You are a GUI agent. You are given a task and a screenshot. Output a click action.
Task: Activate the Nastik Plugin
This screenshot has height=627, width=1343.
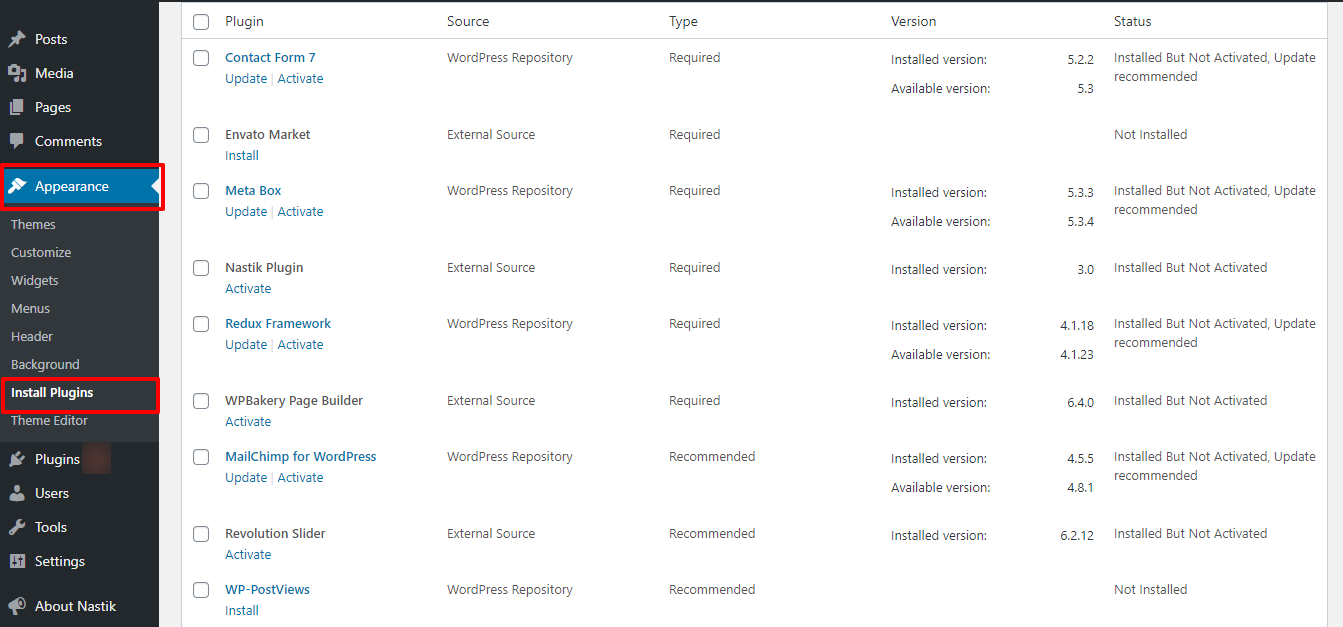click(248, 289)
